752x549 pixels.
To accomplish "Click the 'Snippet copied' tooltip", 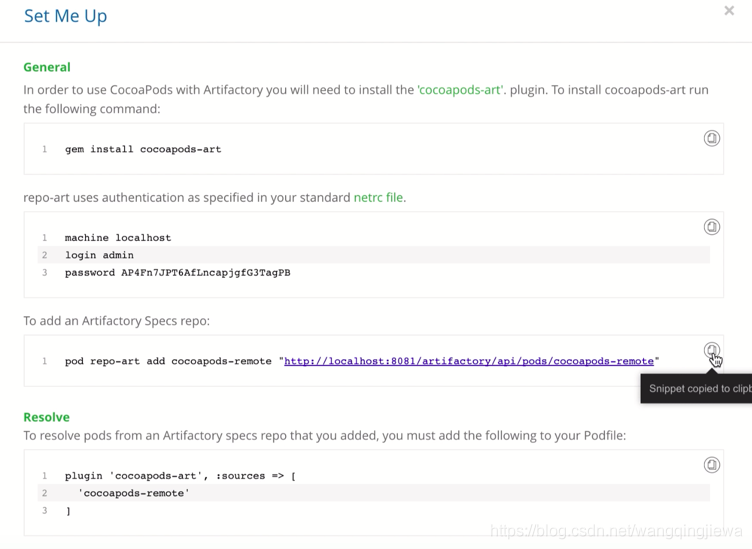I will (x=696, y=389).
